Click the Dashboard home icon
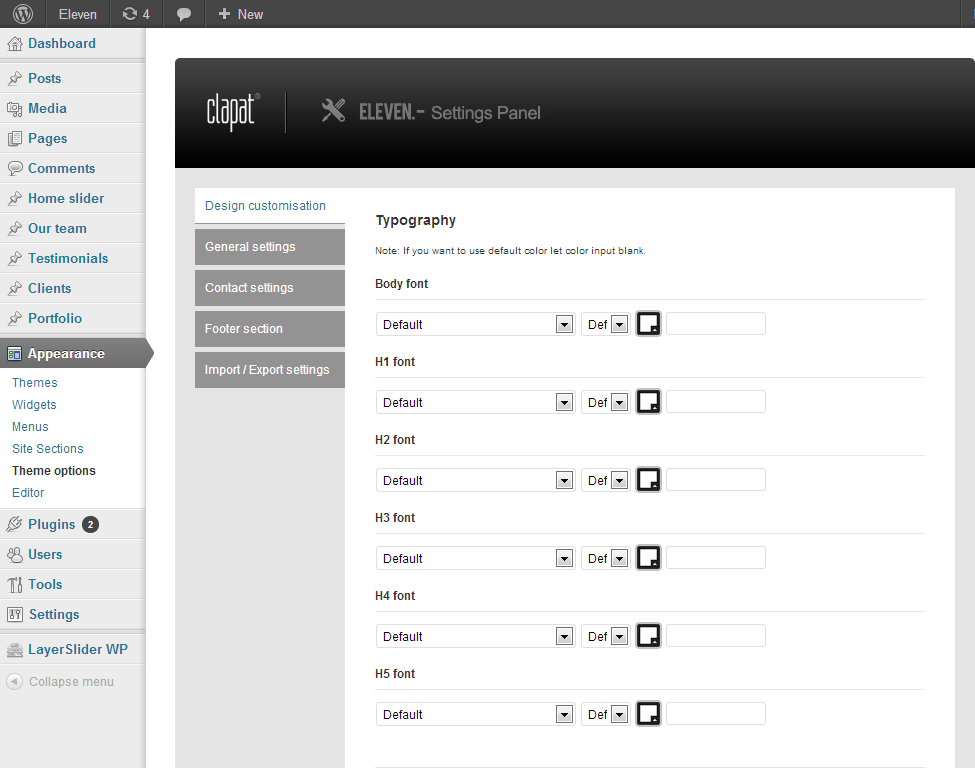 coord(15,44)
